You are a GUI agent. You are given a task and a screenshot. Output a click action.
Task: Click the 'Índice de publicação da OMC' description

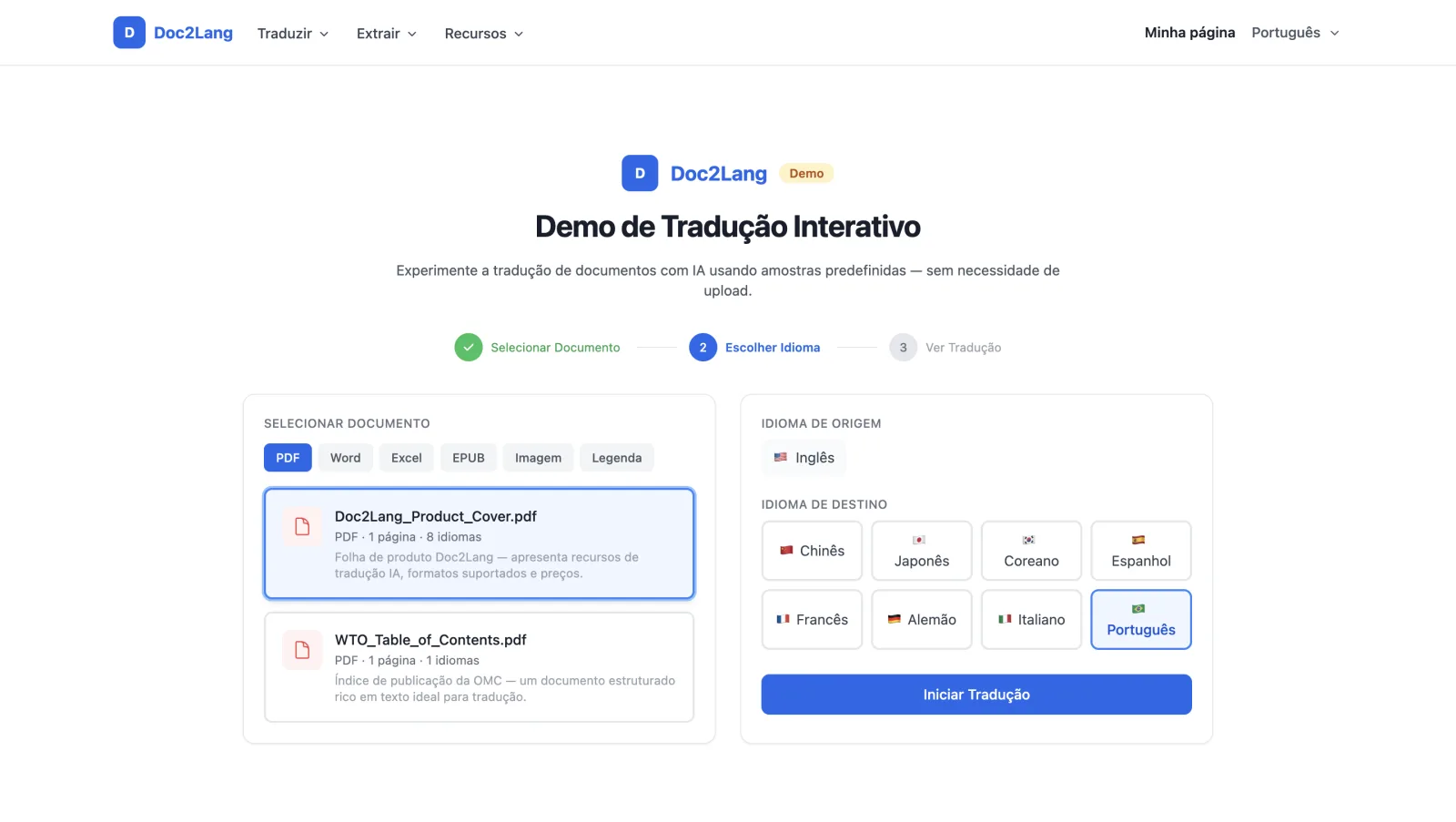[x=505, y=689]
